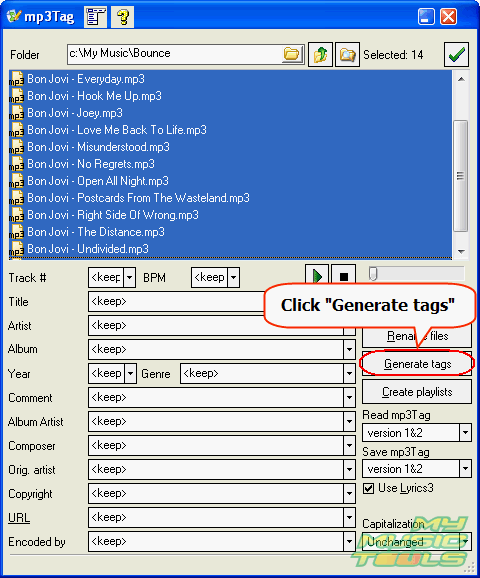Expand the Read mp3Tag version dropdown
Viewport: 480px width, 578px height.
[x=465, y=433]
